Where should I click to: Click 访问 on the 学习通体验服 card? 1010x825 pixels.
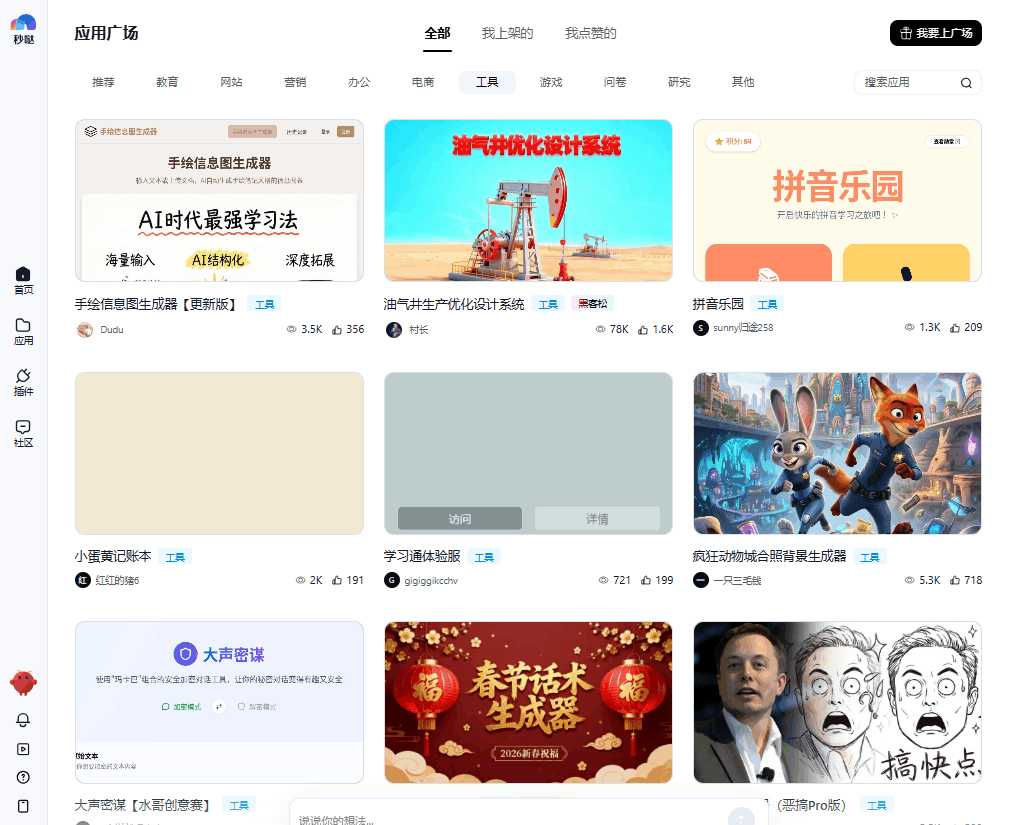tap(460, 518)
